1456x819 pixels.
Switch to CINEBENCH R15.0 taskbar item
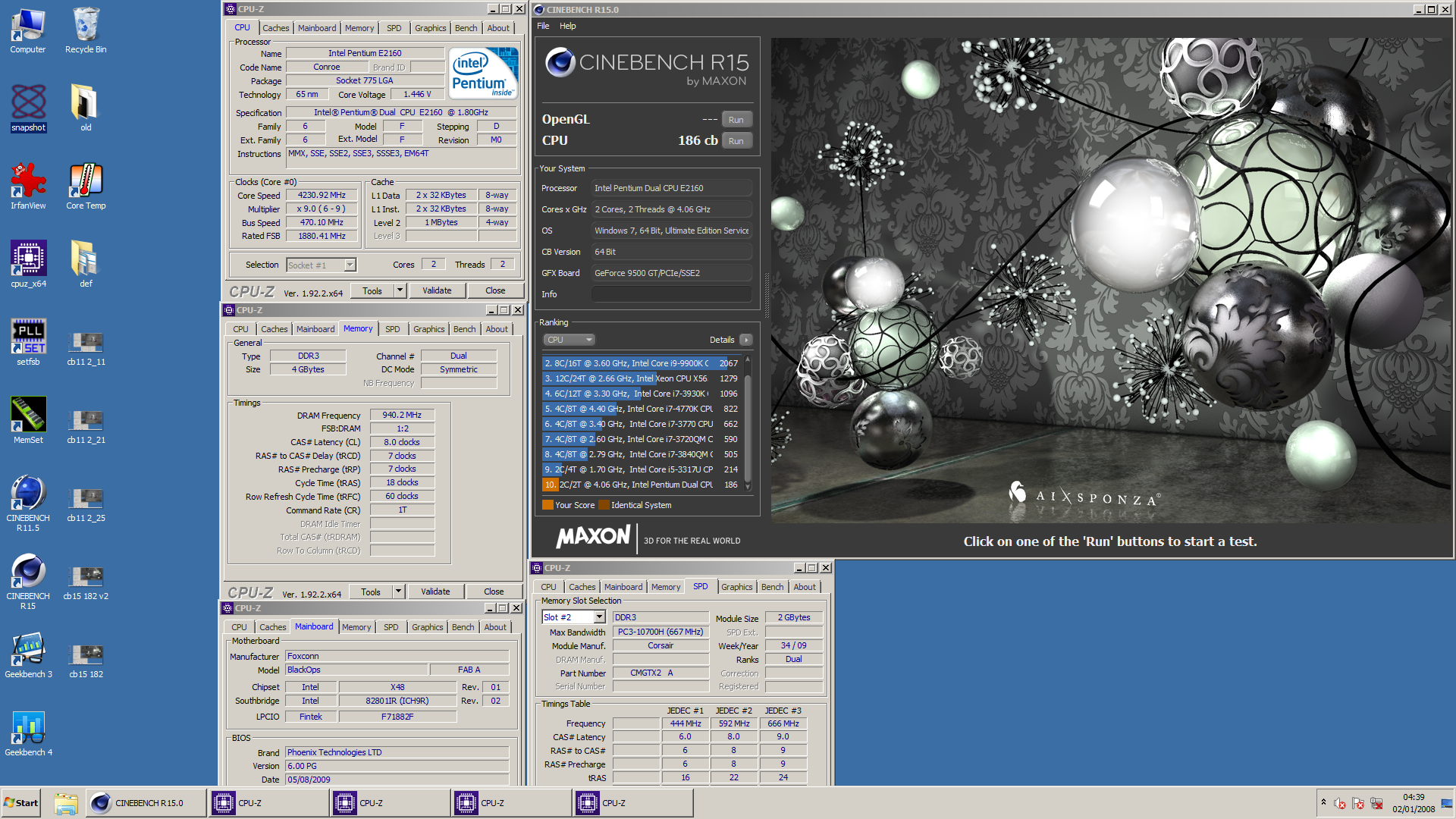pyautogui.click(x=146, y=803)
